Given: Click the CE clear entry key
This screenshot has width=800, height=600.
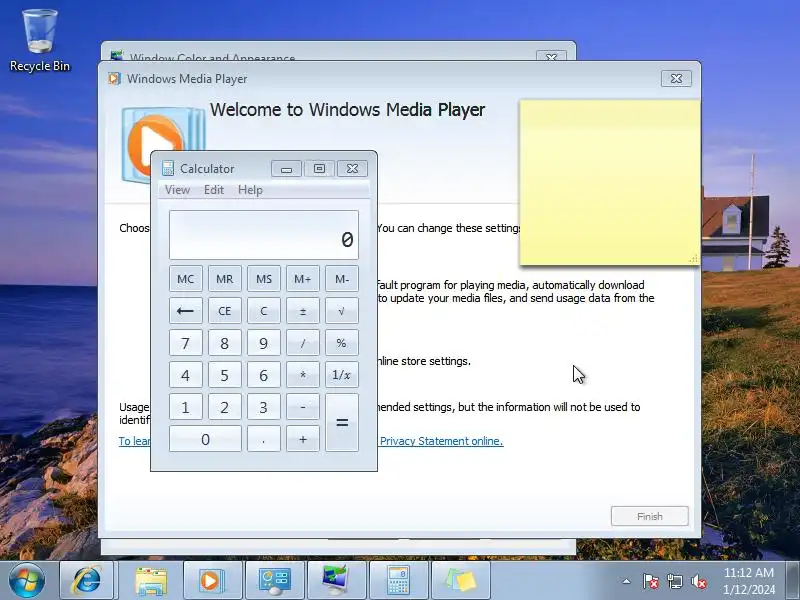Looking at the screenshot, I should coord(224,311).
